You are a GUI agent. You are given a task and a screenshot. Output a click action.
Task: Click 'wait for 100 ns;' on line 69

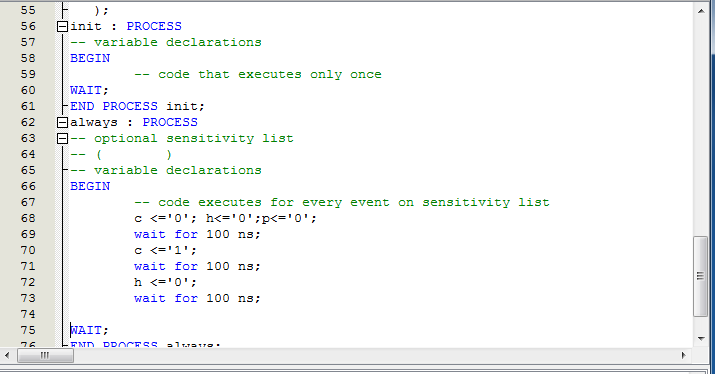click(x=197, y=234)
